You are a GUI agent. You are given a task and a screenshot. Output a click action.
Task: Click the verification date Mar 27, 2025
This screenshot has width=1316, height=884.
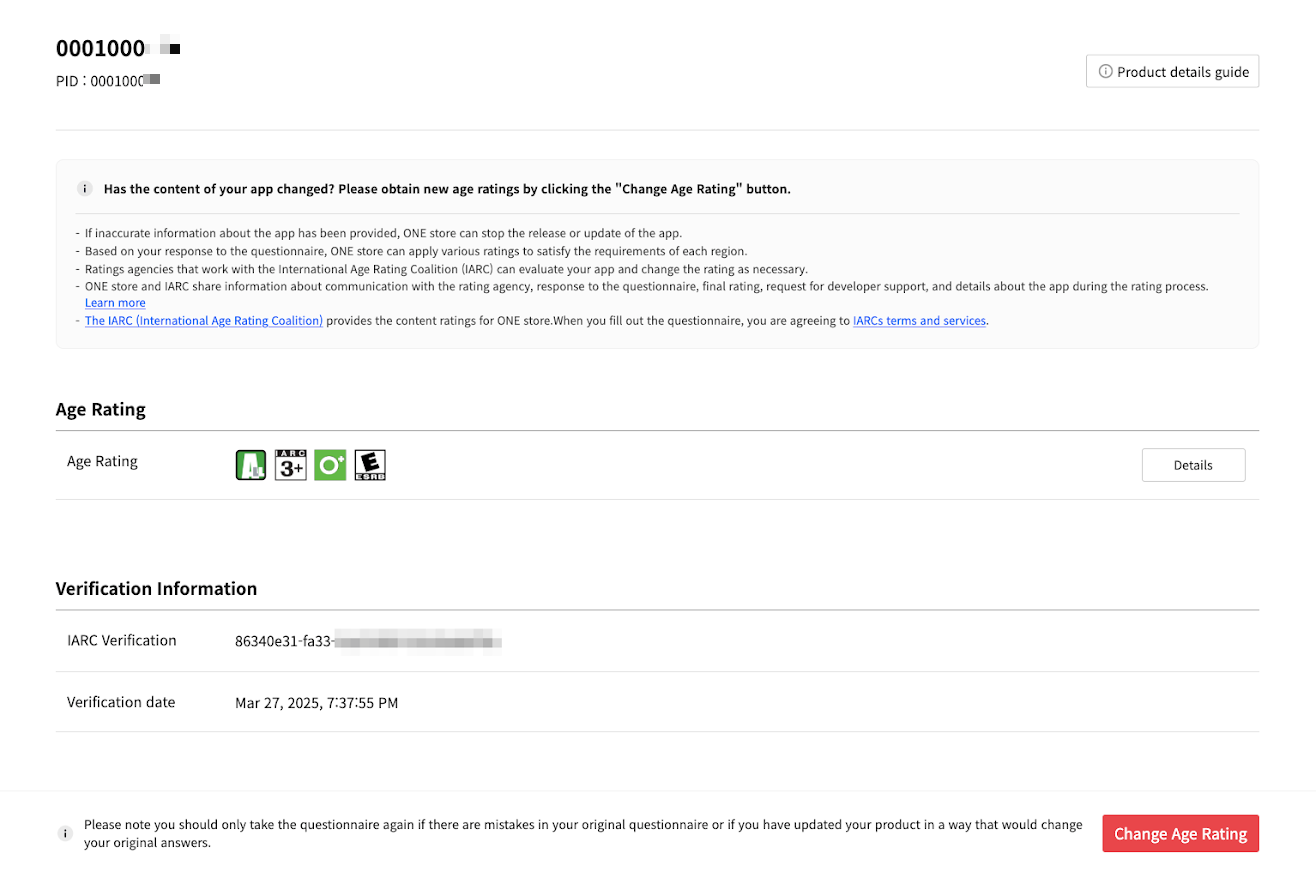316,703
